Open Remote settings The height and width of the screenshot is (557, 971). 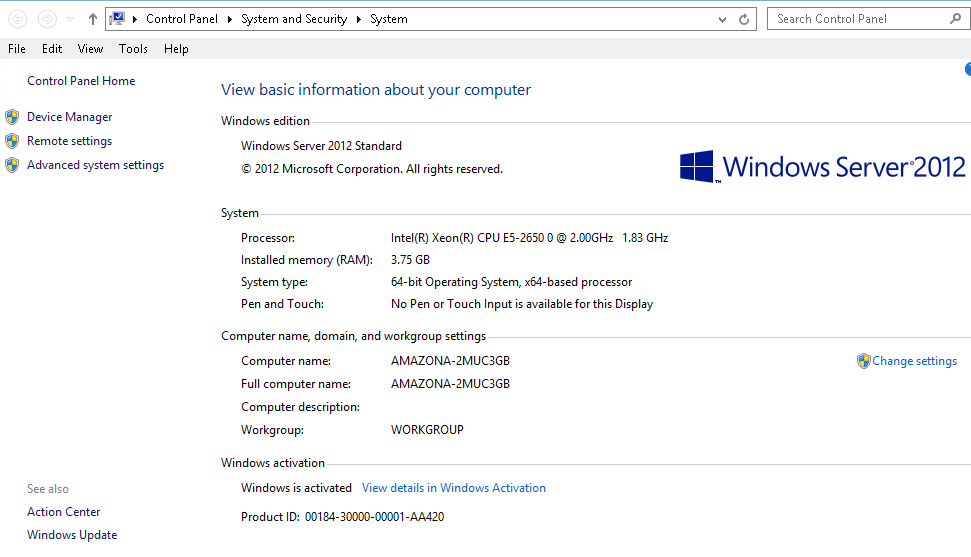69,141
